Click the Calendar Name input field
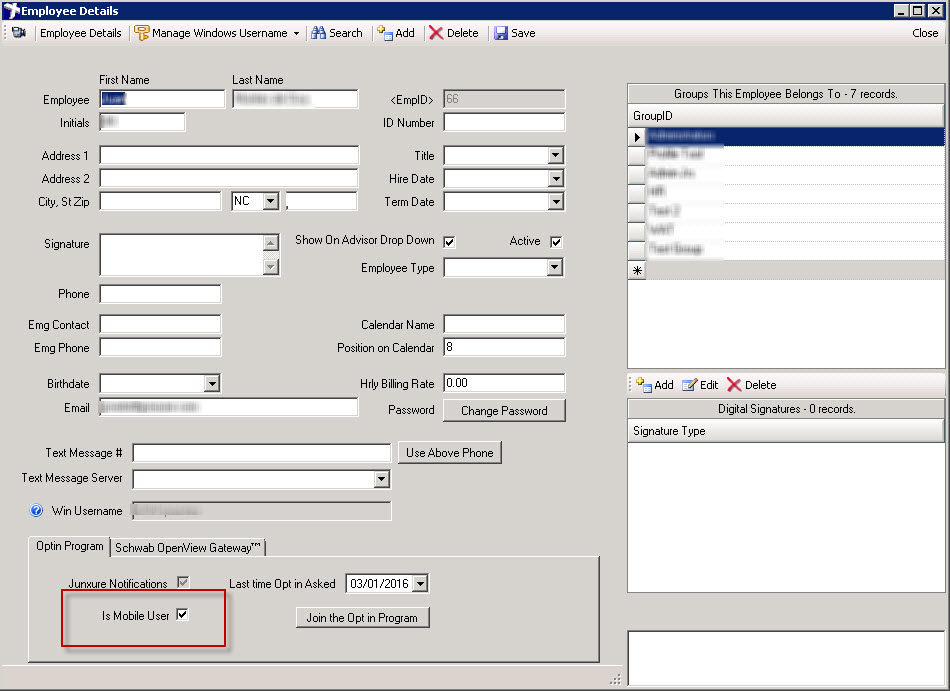Screen dimensions: 950x691 coord(504,324)
